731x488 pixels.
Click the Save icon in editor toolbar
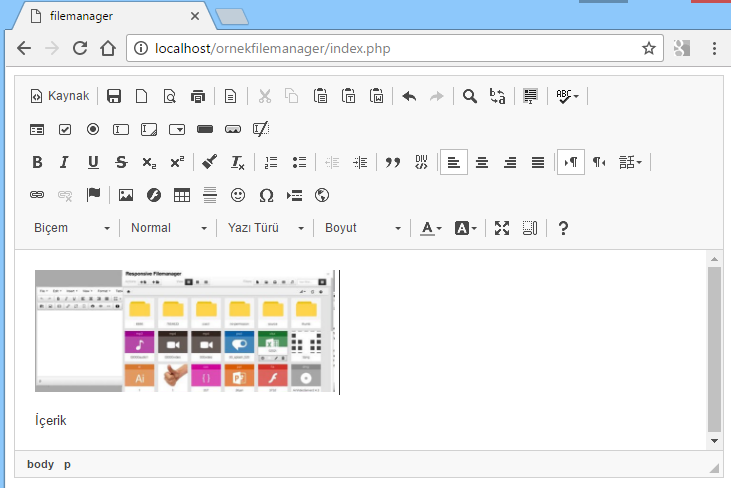point(114,96)
